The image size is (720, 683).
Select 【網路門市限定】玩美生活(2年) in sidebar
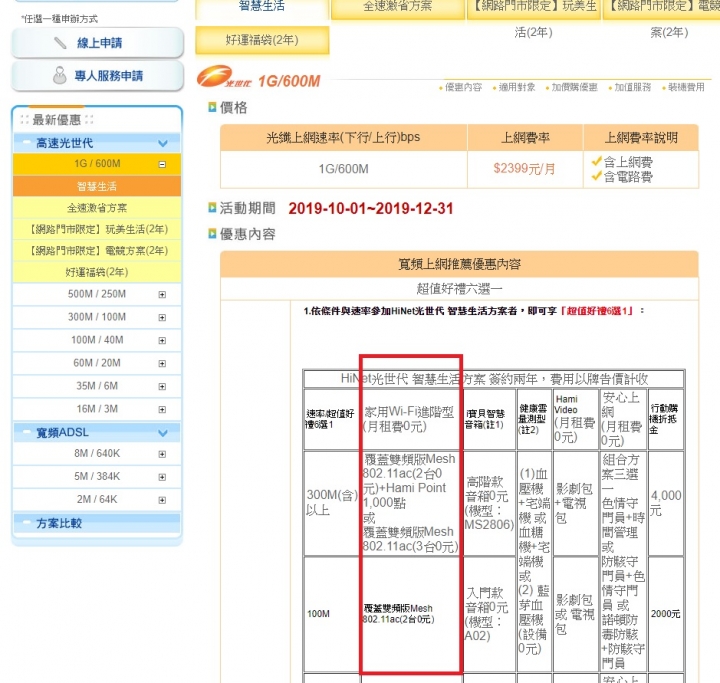pos(97,229)
